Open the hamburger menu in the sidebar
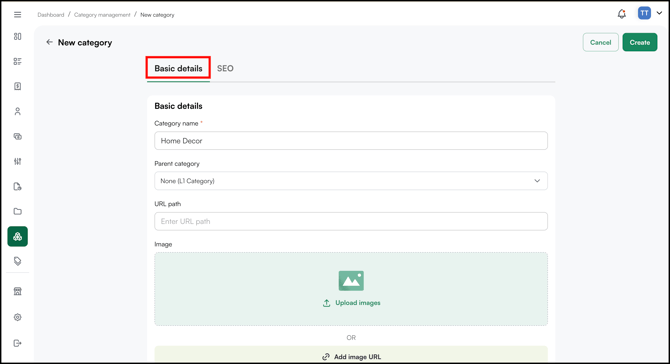Viewport: 670px width, 364px height. [18, 15]
